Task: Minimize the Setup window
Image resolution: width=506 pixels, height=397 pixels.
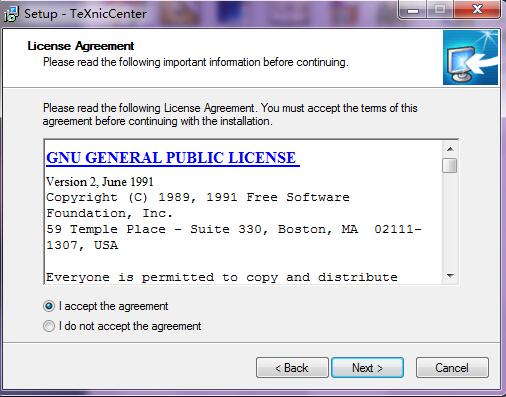Action: [413, 10]
